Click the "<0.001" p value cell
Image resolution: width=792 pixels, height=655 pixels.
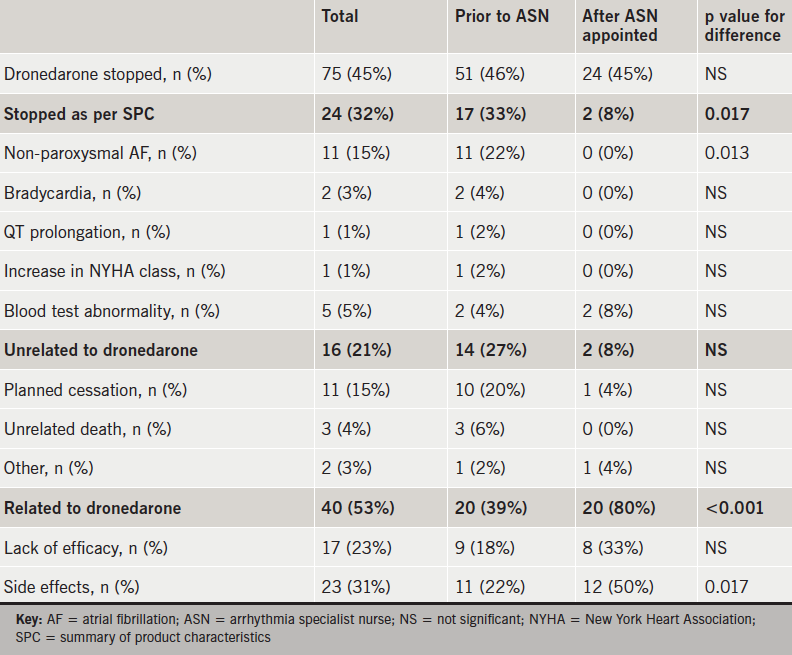pyautogui.click(x=734, y=508)
